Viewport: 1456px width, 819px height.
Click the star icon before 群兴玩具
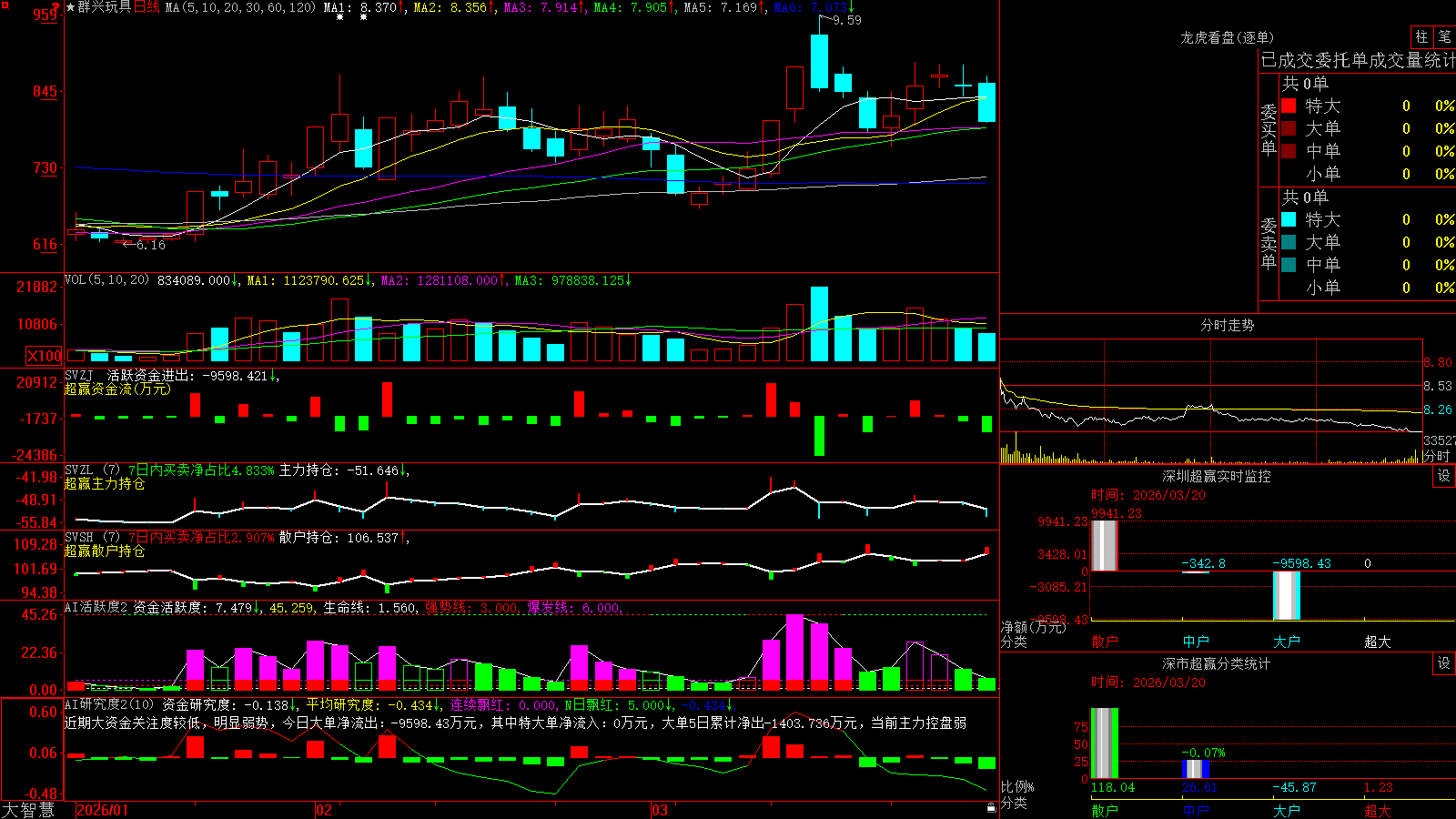click(71, 7)
